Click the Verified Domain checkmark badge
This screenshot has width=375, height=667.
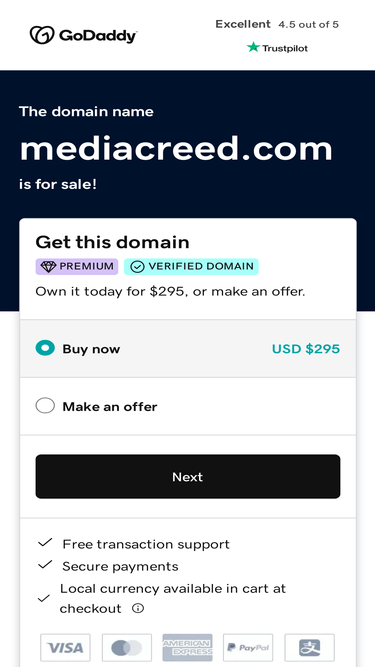[x=191, y=267]
